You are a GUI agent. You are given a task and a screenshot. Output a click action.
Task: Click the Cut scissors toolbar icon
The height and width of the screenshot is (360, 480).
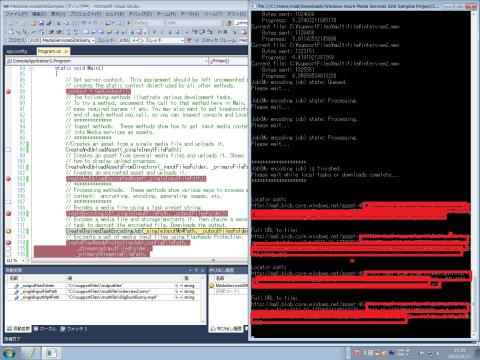click(x=59, y=23)
